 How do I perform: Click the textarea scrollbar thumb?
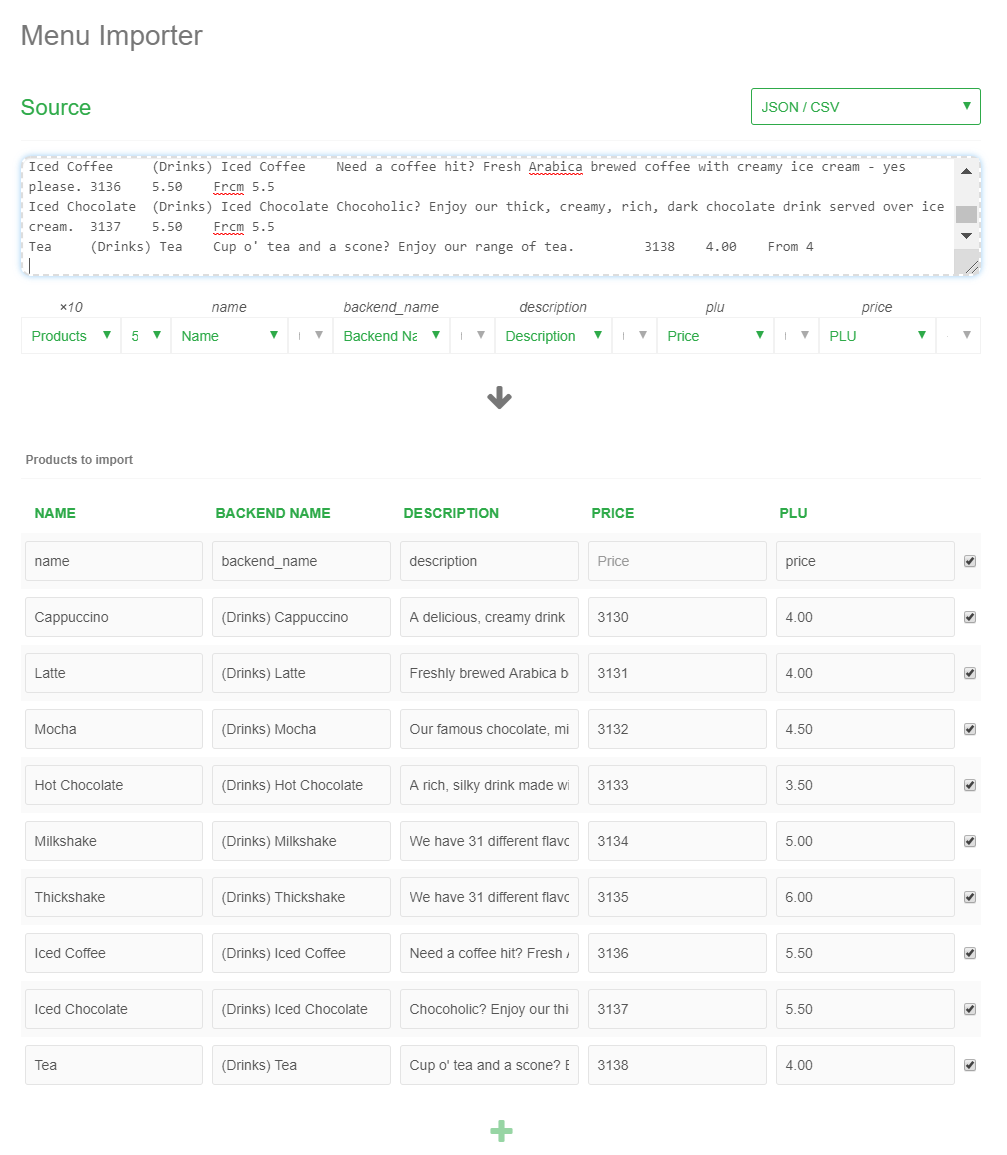(x=966, y=214)
